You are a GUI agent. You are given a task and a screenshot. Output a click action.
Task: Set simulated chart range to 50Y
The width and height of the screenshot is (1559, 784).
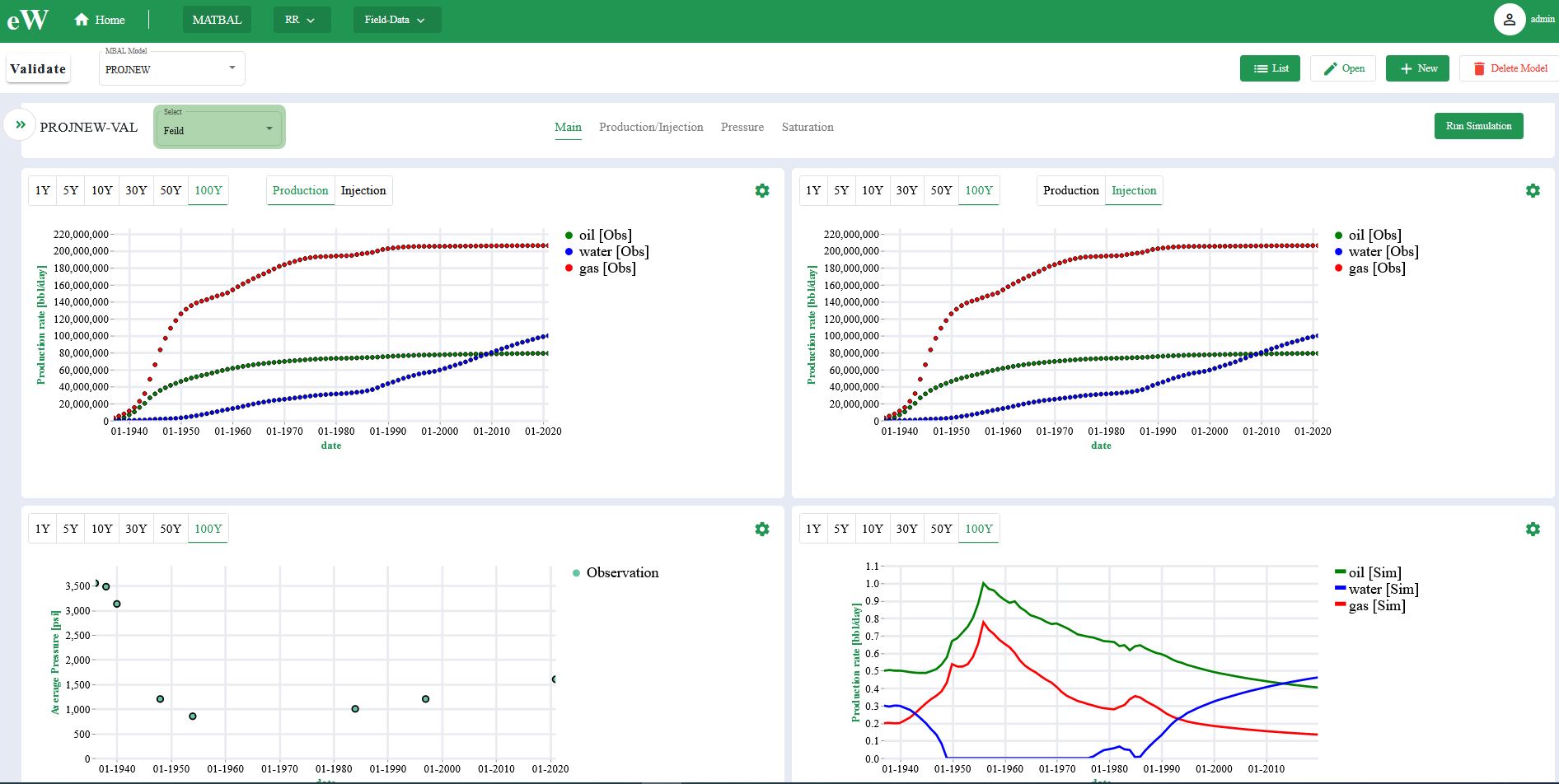[x=941, y=529]
